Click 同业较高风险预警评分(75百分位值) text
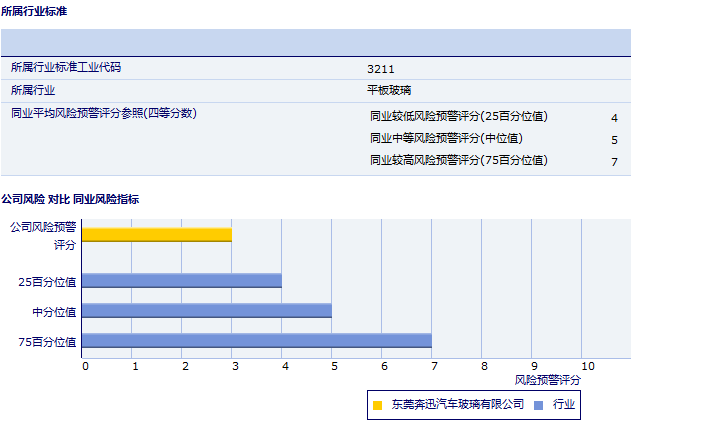705x426 pixels. pos(459,160)
